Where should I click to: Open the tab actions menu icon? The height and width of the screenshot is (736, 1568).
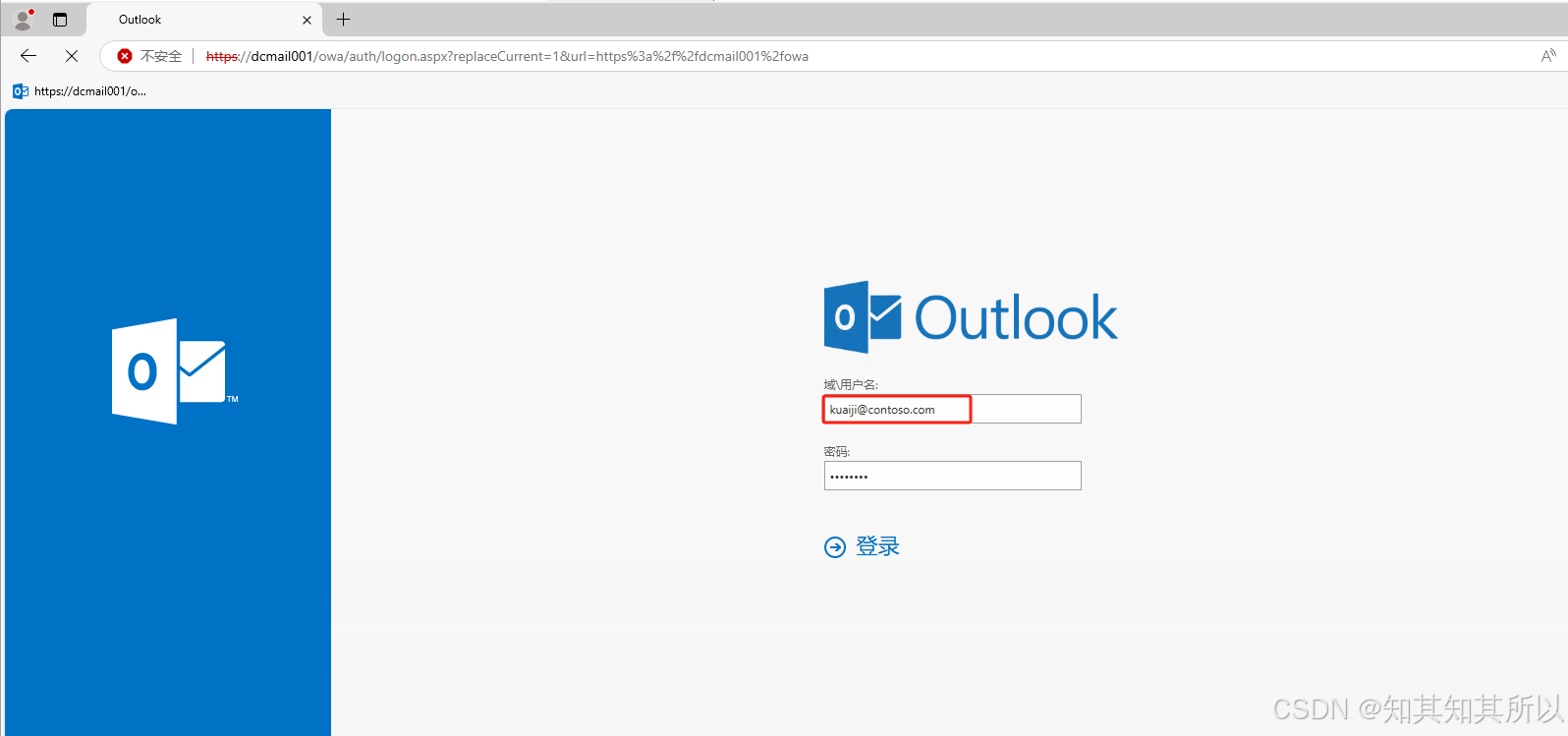[60, 20]
